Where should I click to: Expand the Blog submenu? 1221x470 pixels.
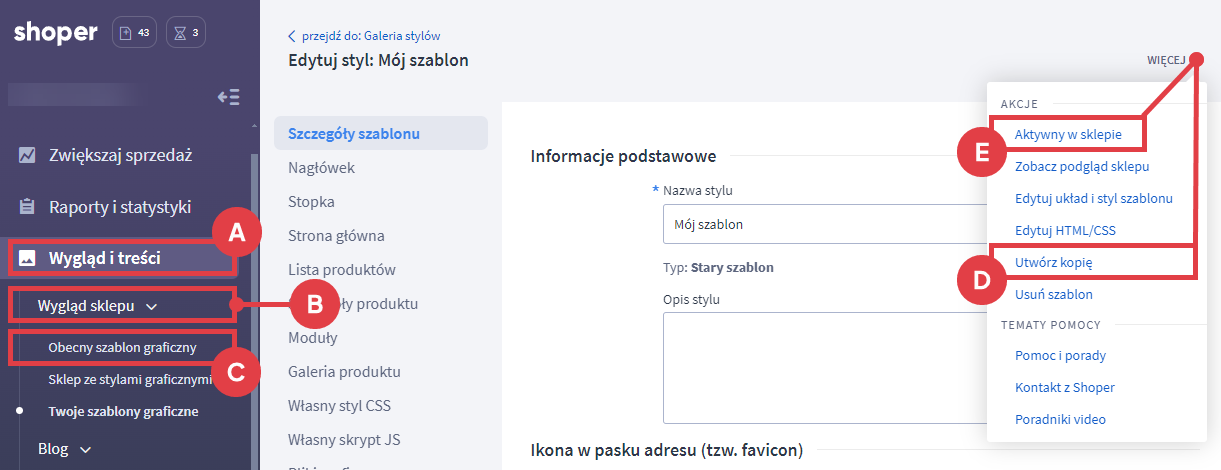pos(65,449)
